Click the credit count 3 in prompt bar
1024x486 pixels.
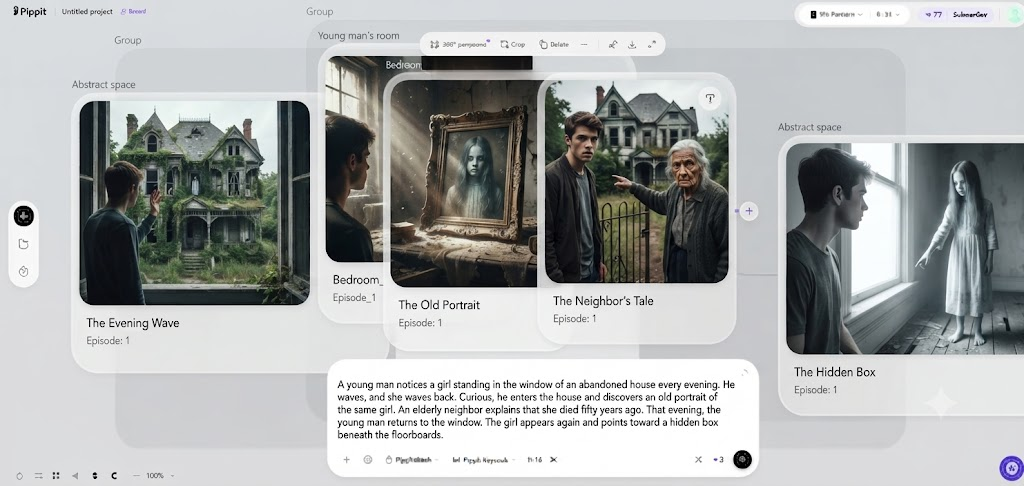tap(718, 460)
